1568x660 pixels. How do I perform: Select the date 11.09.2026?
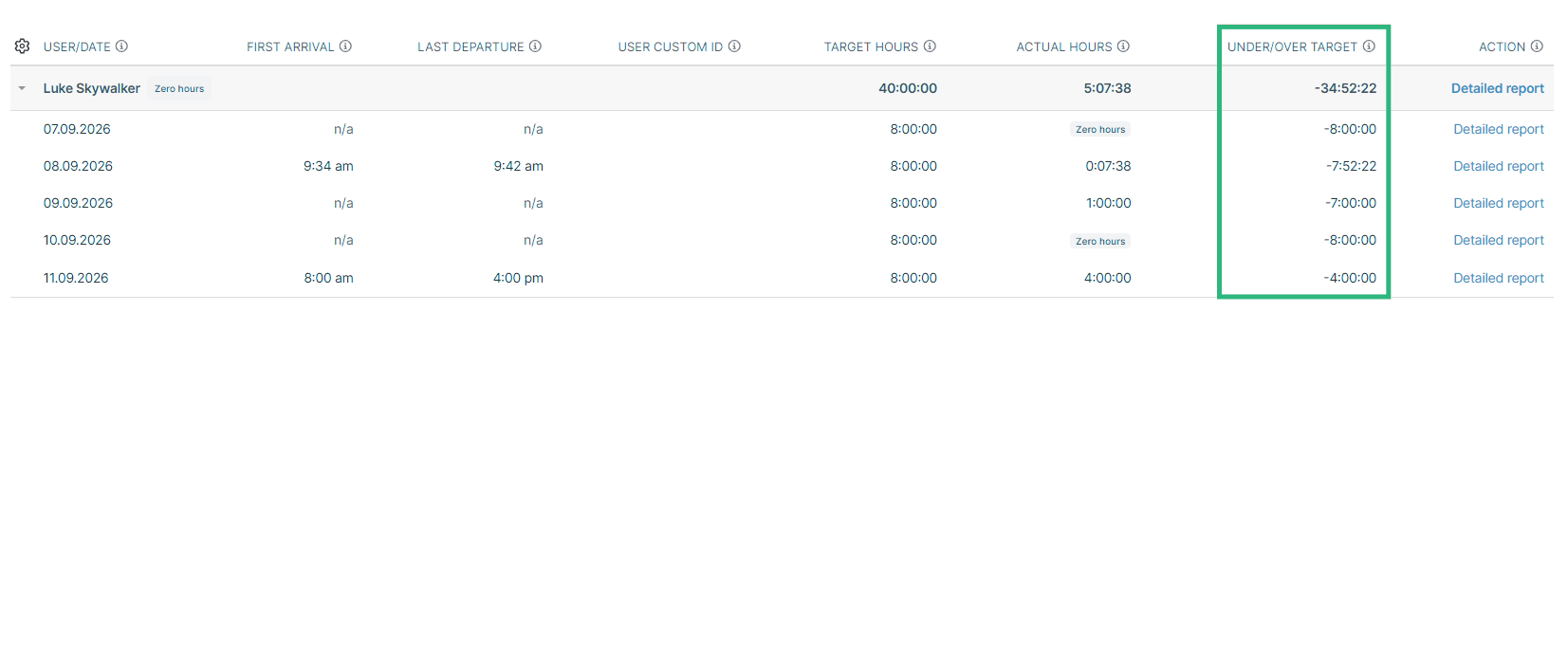coord(76,278)
